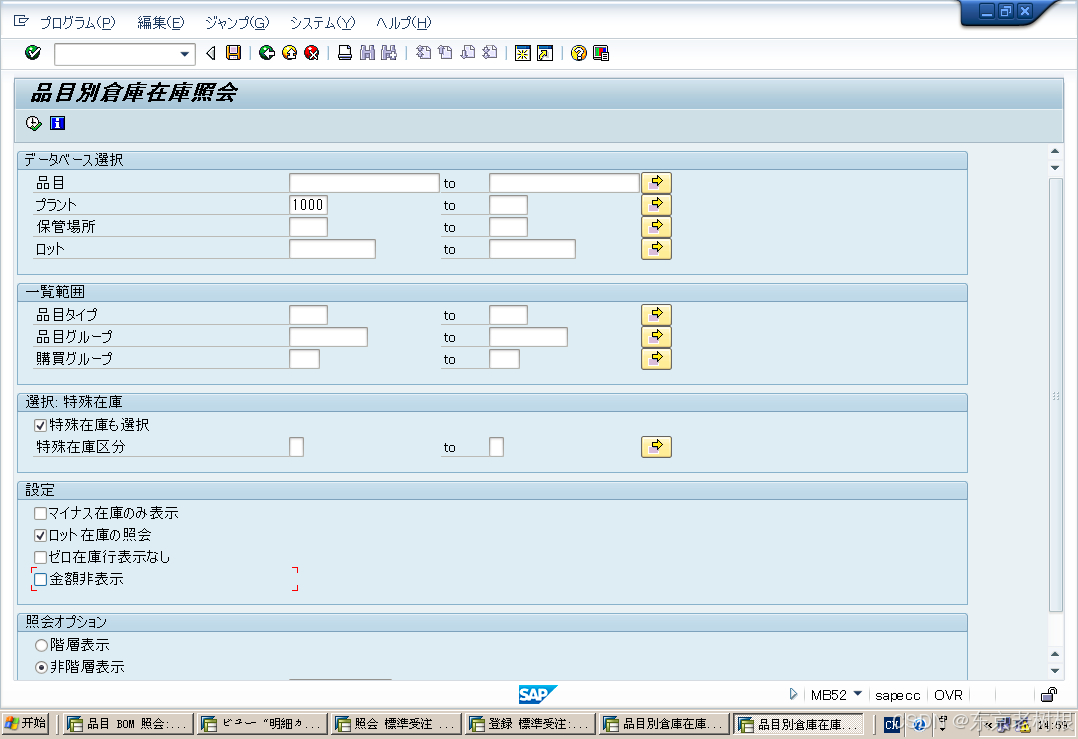Click the ロット from input field

click(x=332, y=249)
